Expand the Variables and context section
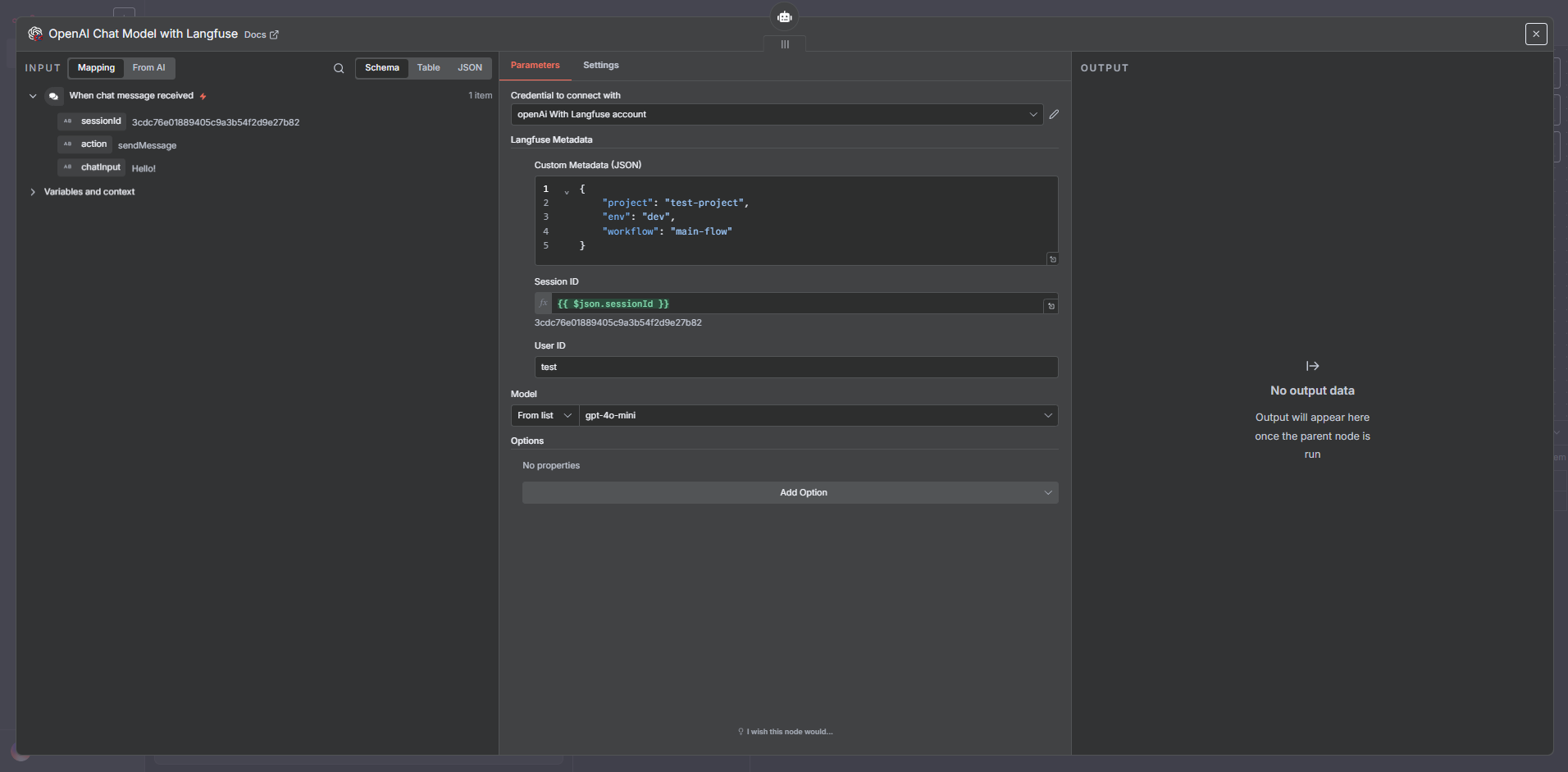Screen dimensions: 1568x772 (33, 192)
